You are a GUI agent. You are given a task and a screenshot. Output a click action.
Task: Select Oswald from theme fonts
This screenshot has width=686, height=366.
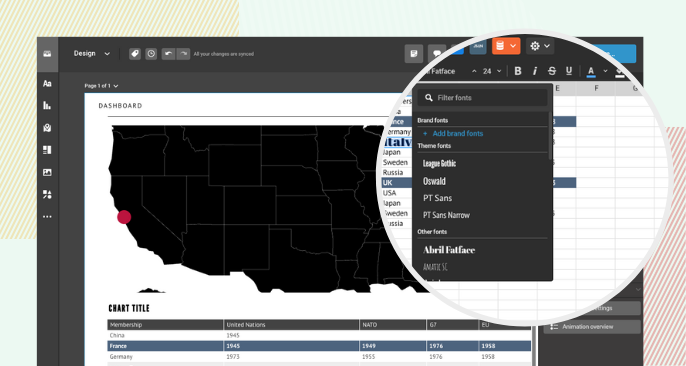434,181
